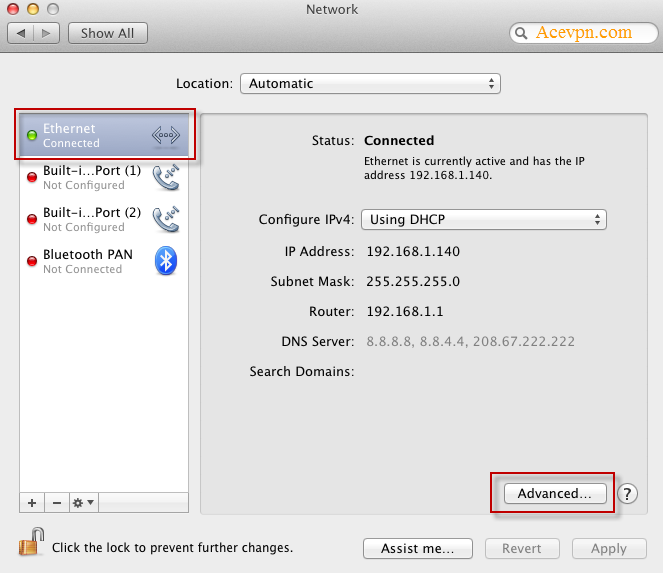Click the remove network service minus button
The width and height of the screenshot is (663, 573).
[56, 502]
